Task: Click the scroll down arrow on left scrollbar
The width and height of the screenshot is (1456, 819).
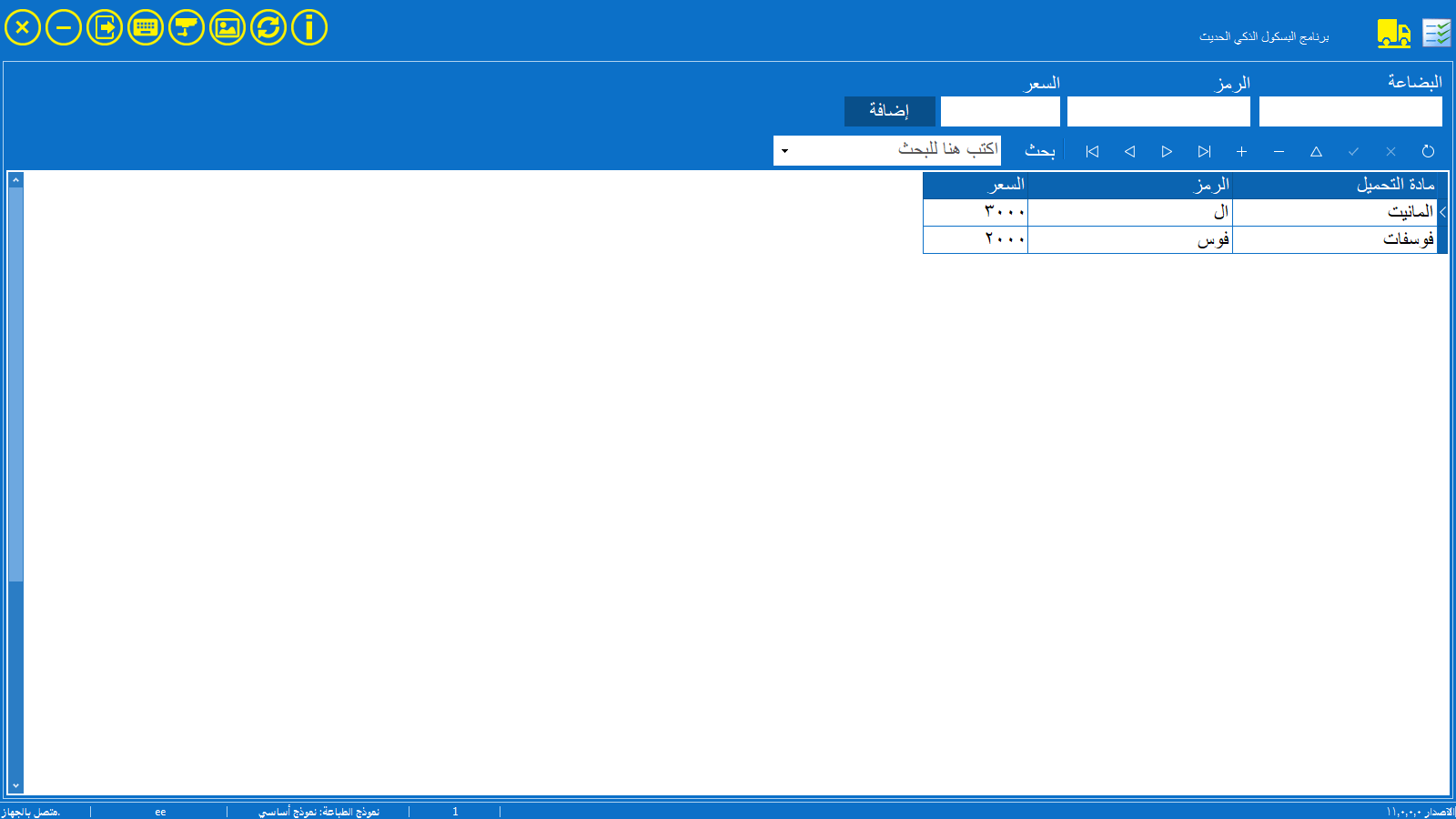Action: [x=15, y=785]
